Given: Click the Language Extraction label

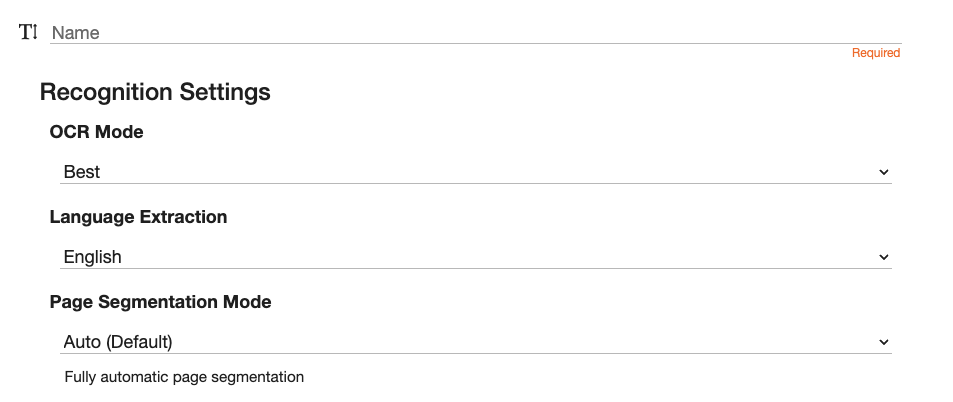Looking at the screenshot, I should click(138, 217).
